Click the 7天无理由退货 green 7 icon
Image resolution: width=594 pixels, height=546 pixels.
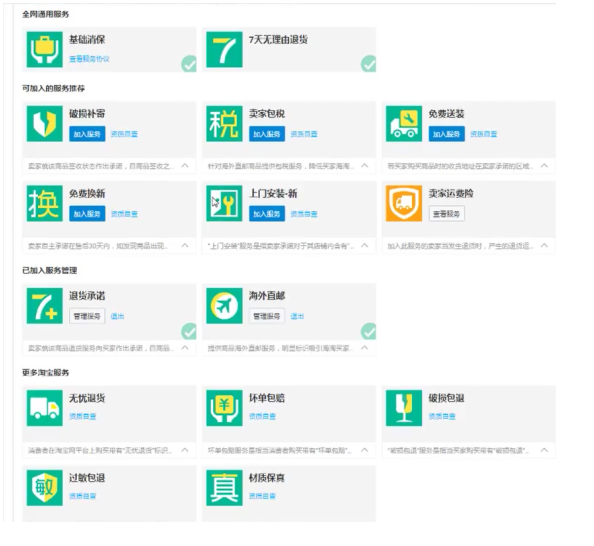click(x=224, y=50)
